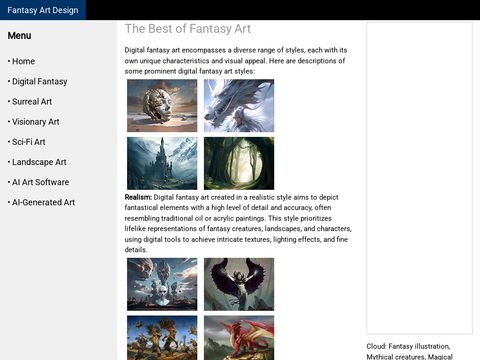Click the blank advertisement box in sidebar
The image size is (480, 360).
tap(419, 178)
